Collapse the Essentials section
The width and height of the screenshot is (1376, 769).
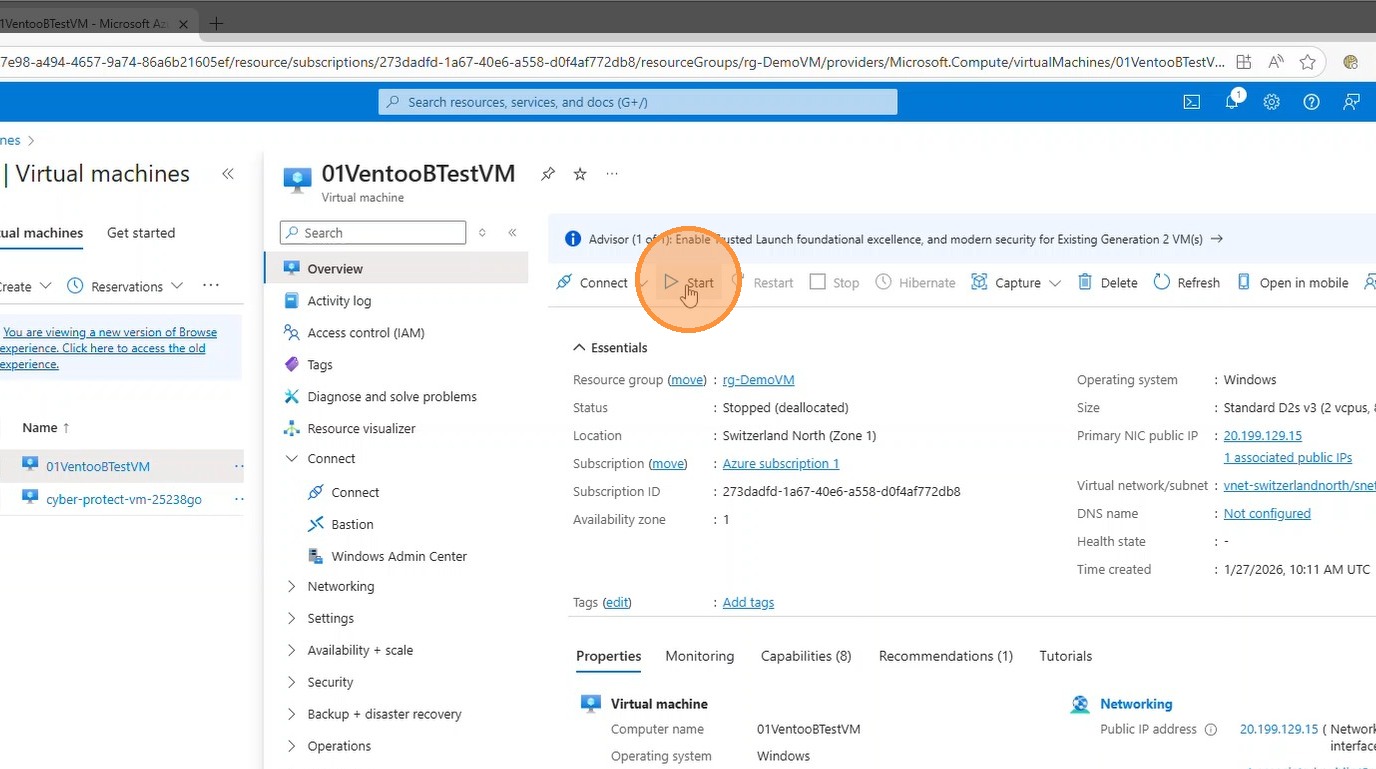610,348
